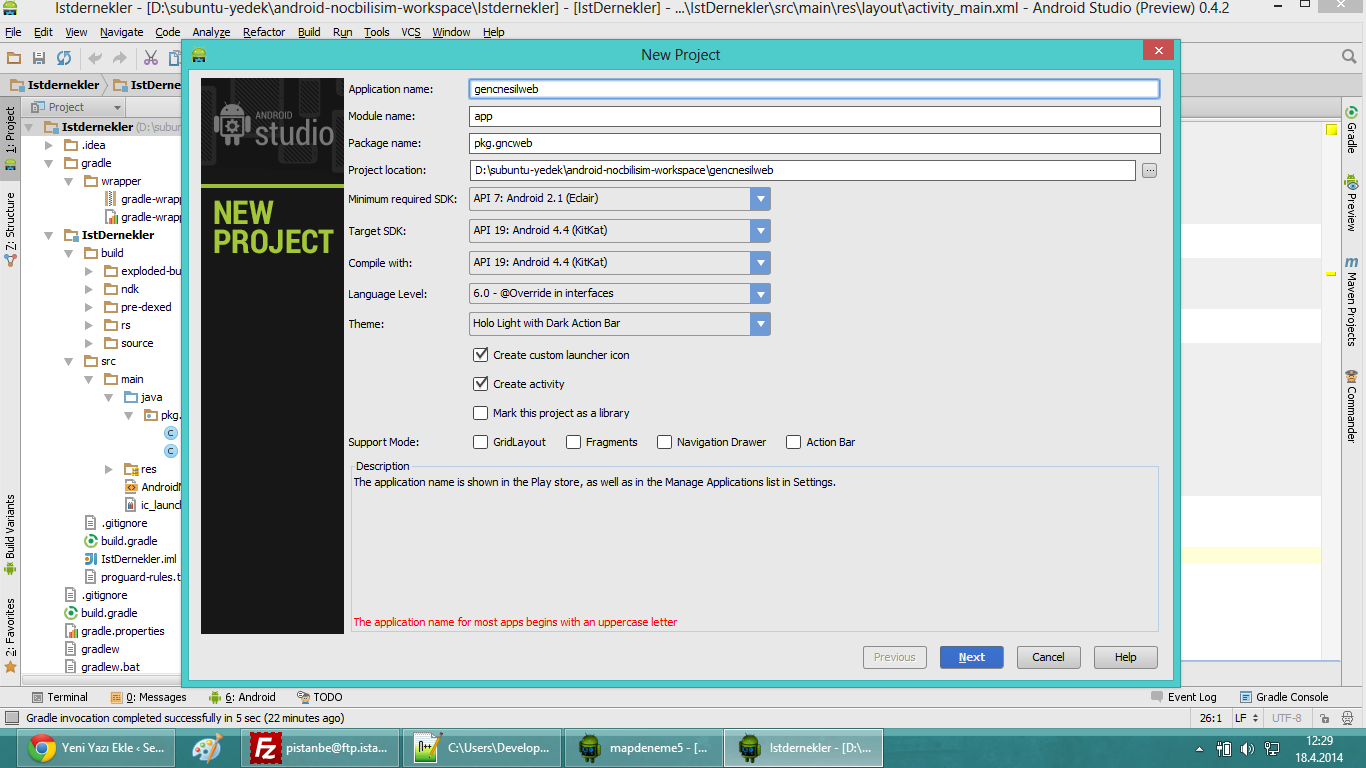
Task: Open the Maven Projects side panel
Action: tap(1351, 301)
